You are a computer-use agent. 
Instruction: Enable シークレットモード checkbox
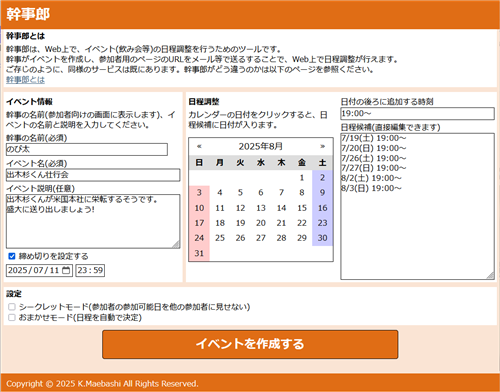click(x=12, y=307)
